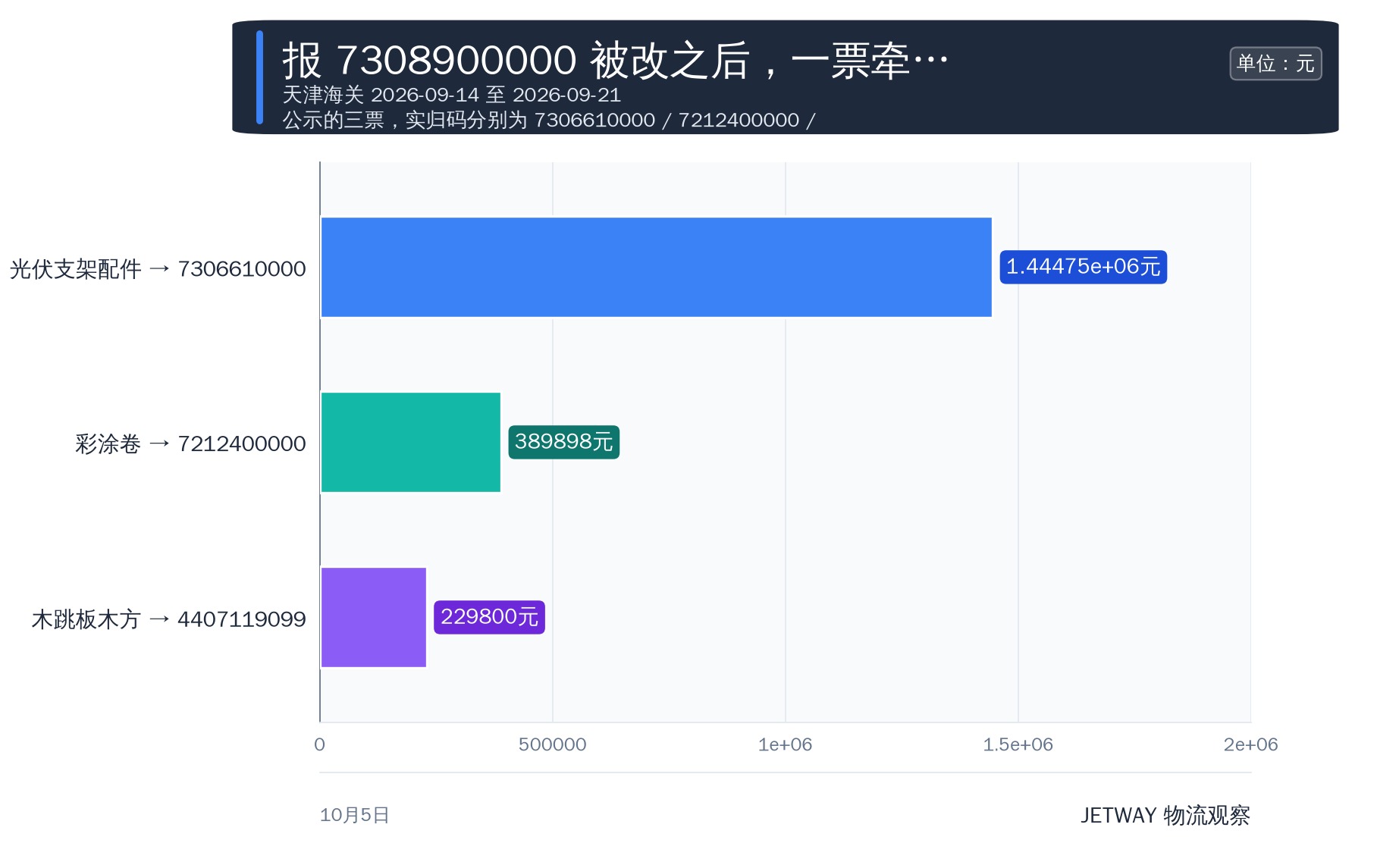Click the subtitle 天津海关 2026-09-14 至 2026-09-21
Screen dimensions: 1377x868
coord(451,95)
